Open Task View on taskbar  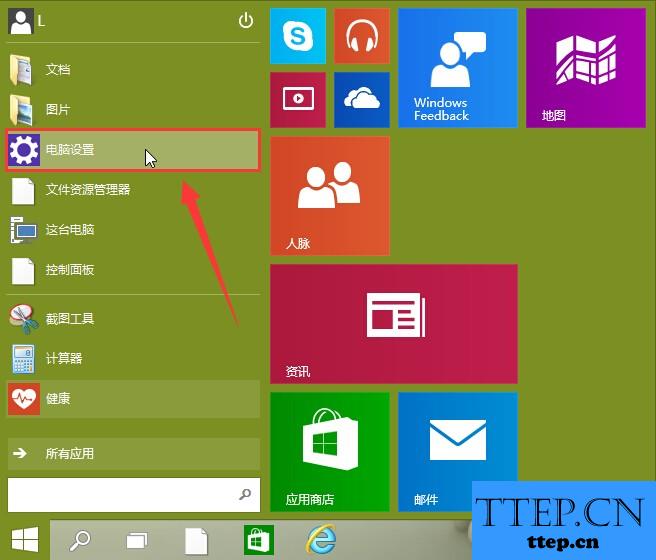tap(137, 540)
